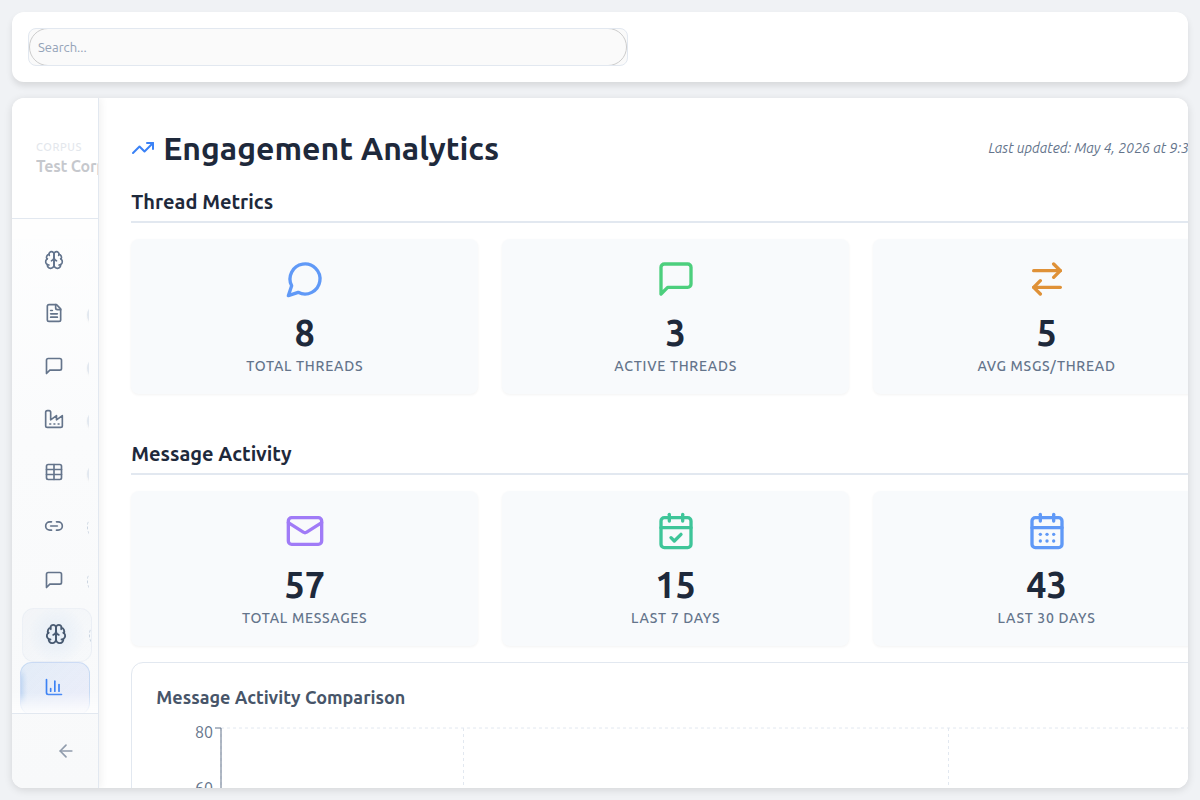This screenshot has height=800, width=1200.
Task: Click the value 8 for total threads
Action: (305, 333)
